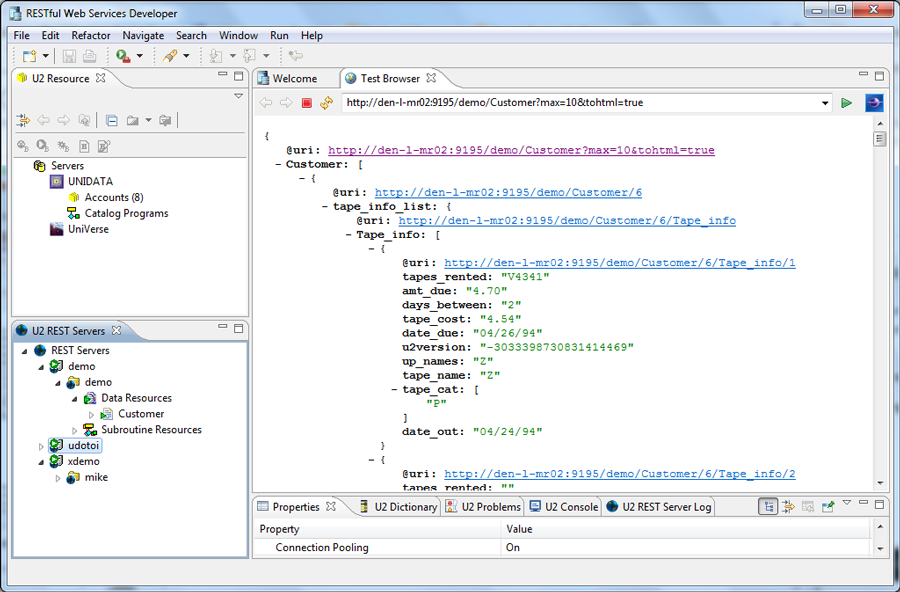Open the Navigate menu
The width and height of the screenshot is (900, 592).
[x=143, y=35]
